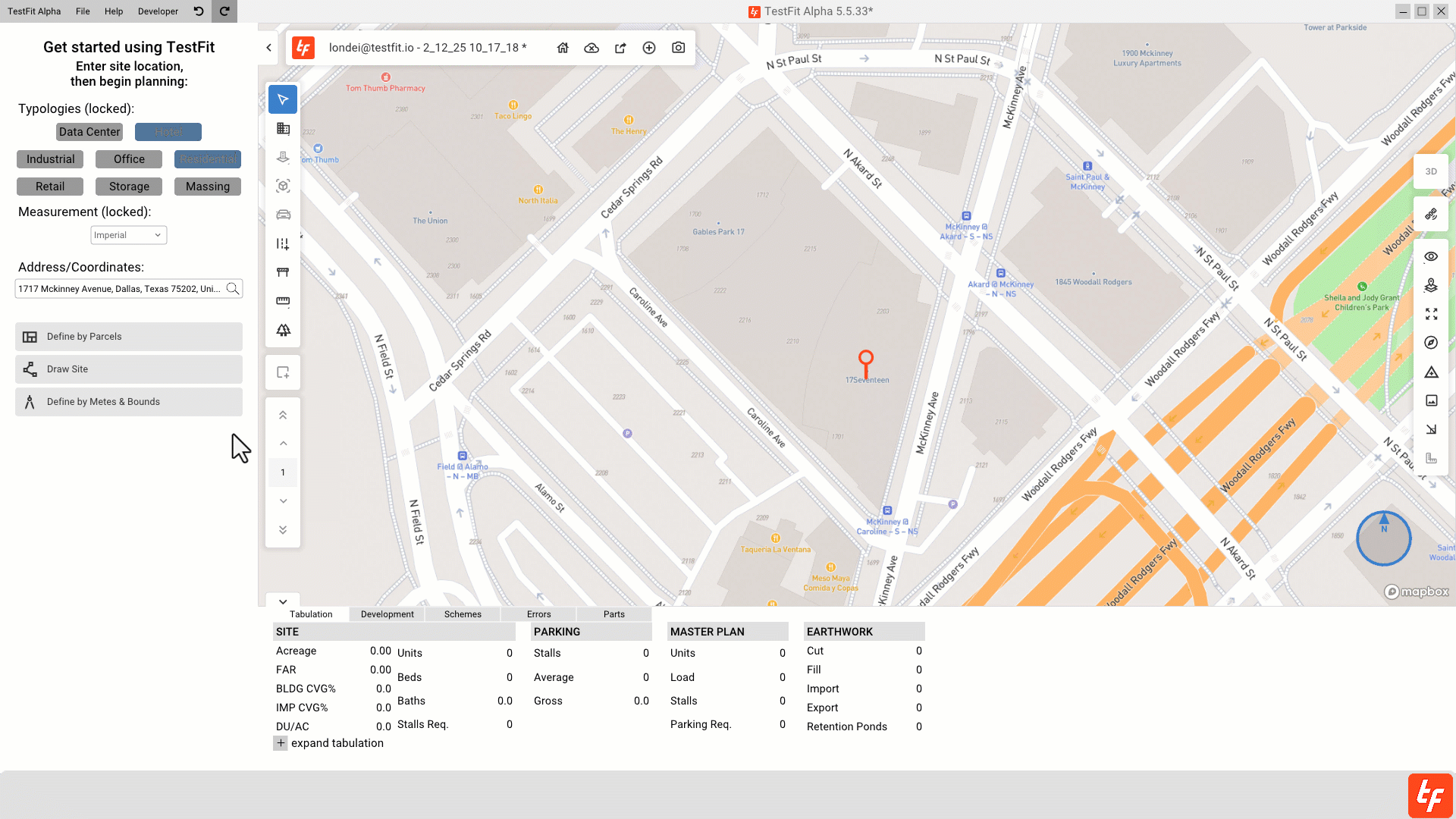Toggle Office typology
This screenshot has height=819, width=1456.
[129, 159]
